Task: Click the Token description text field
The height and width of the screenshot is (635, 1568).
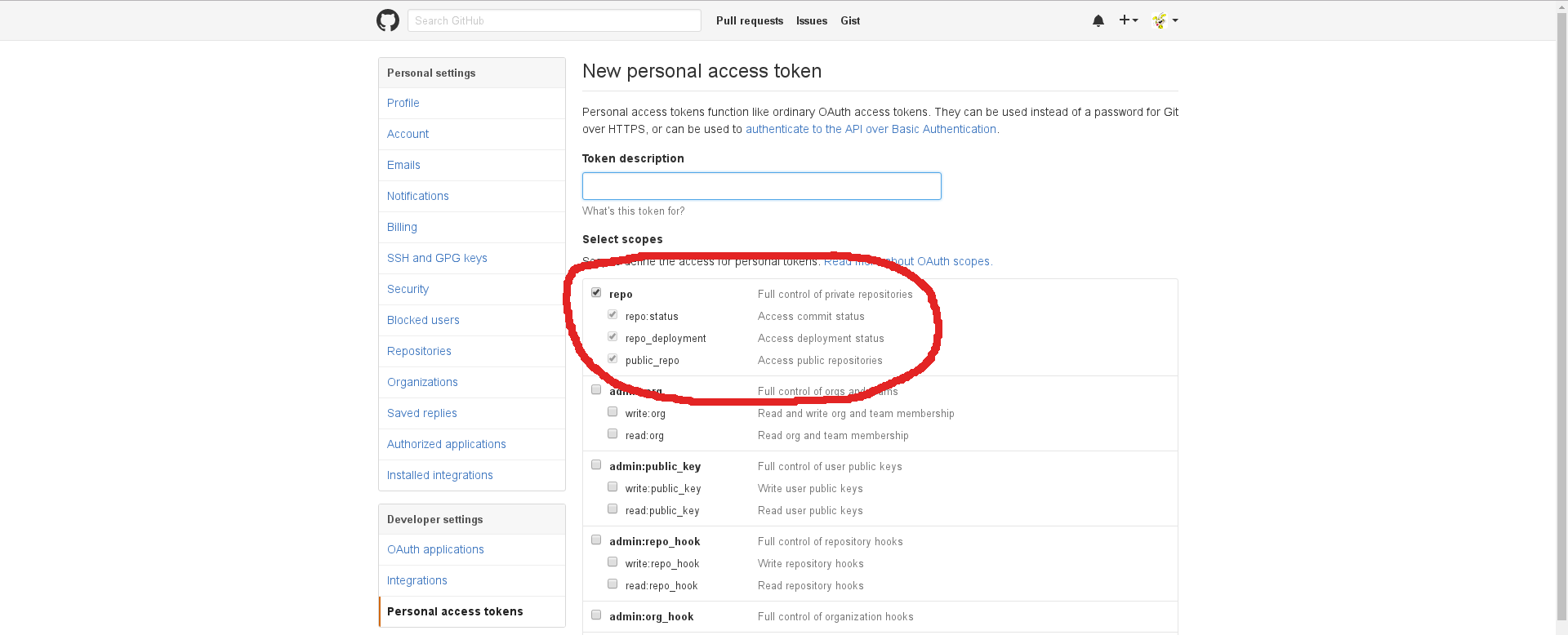Action: [762, 186]
